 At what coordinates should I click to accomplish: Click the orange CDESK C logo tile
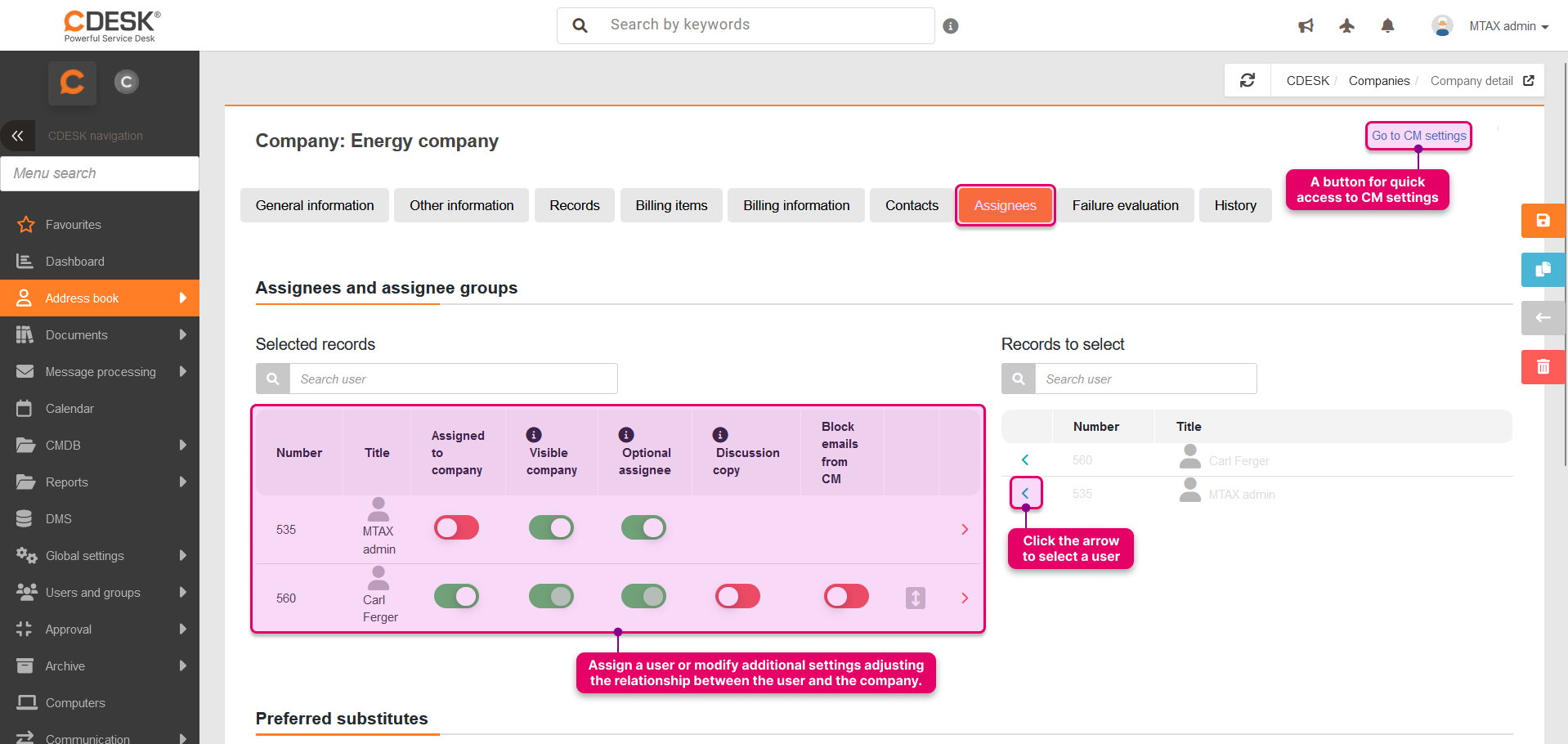(x=72, y=83)
